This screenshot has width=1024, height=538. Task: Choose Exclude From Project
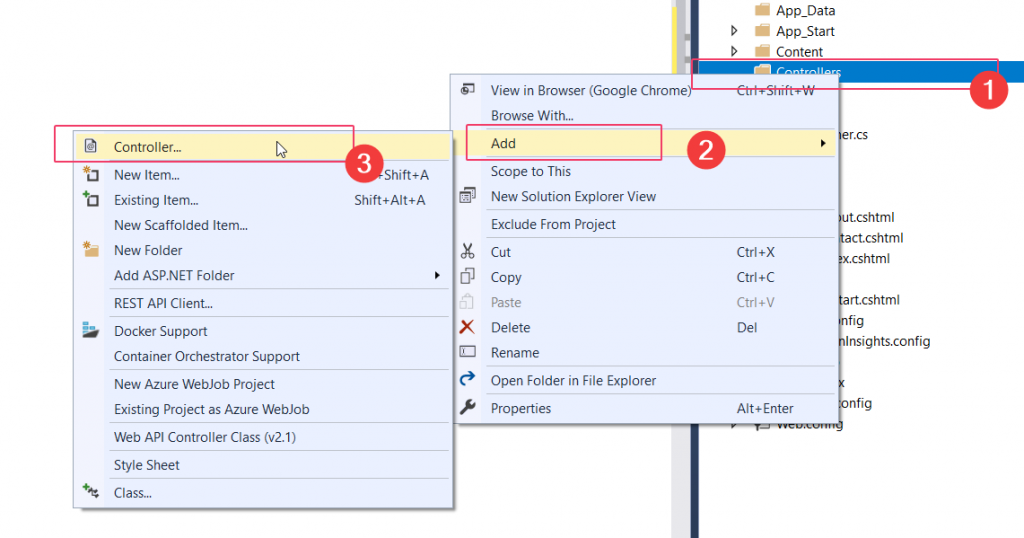(553, 224)
